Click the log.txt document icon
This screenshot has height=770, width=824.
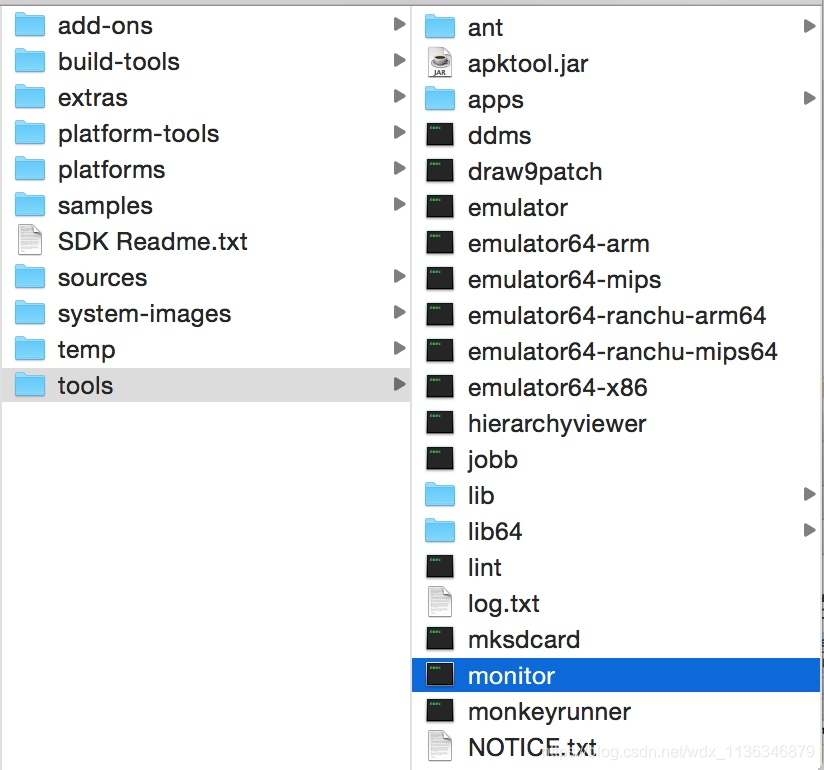pyautogui.click(x=440, y=602)
